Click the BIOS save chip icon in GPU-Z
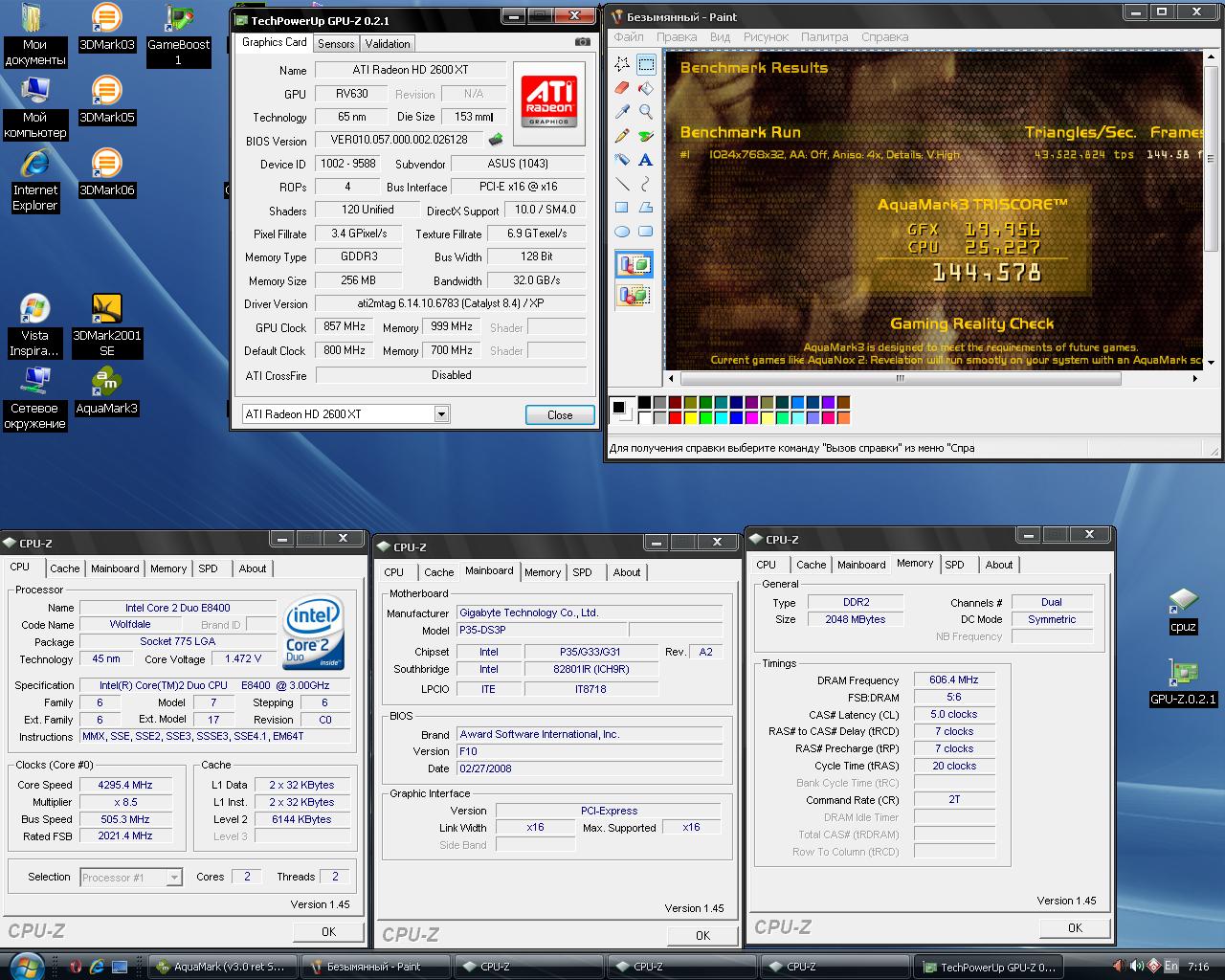The height and width of the screenshot is (980, 1225). point(497,140)
